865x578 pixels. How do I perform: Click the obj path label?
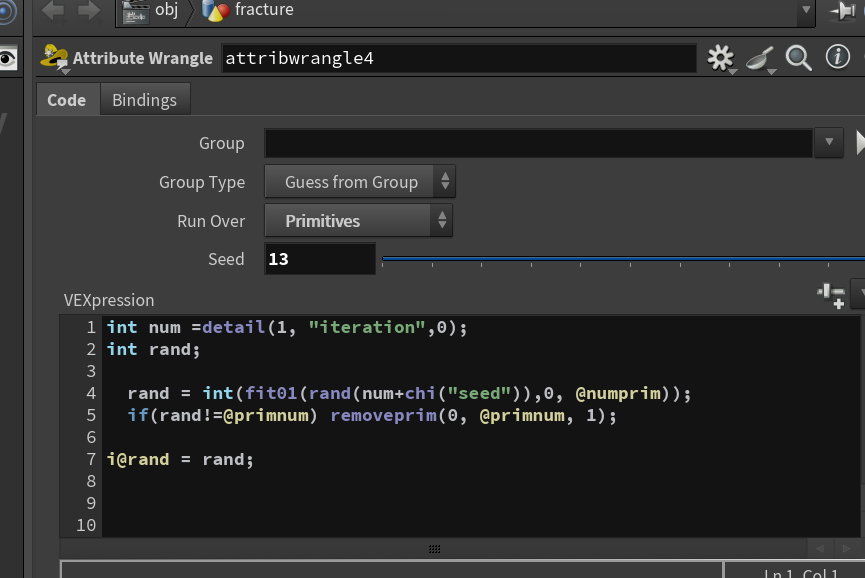(x=167, y=9)
